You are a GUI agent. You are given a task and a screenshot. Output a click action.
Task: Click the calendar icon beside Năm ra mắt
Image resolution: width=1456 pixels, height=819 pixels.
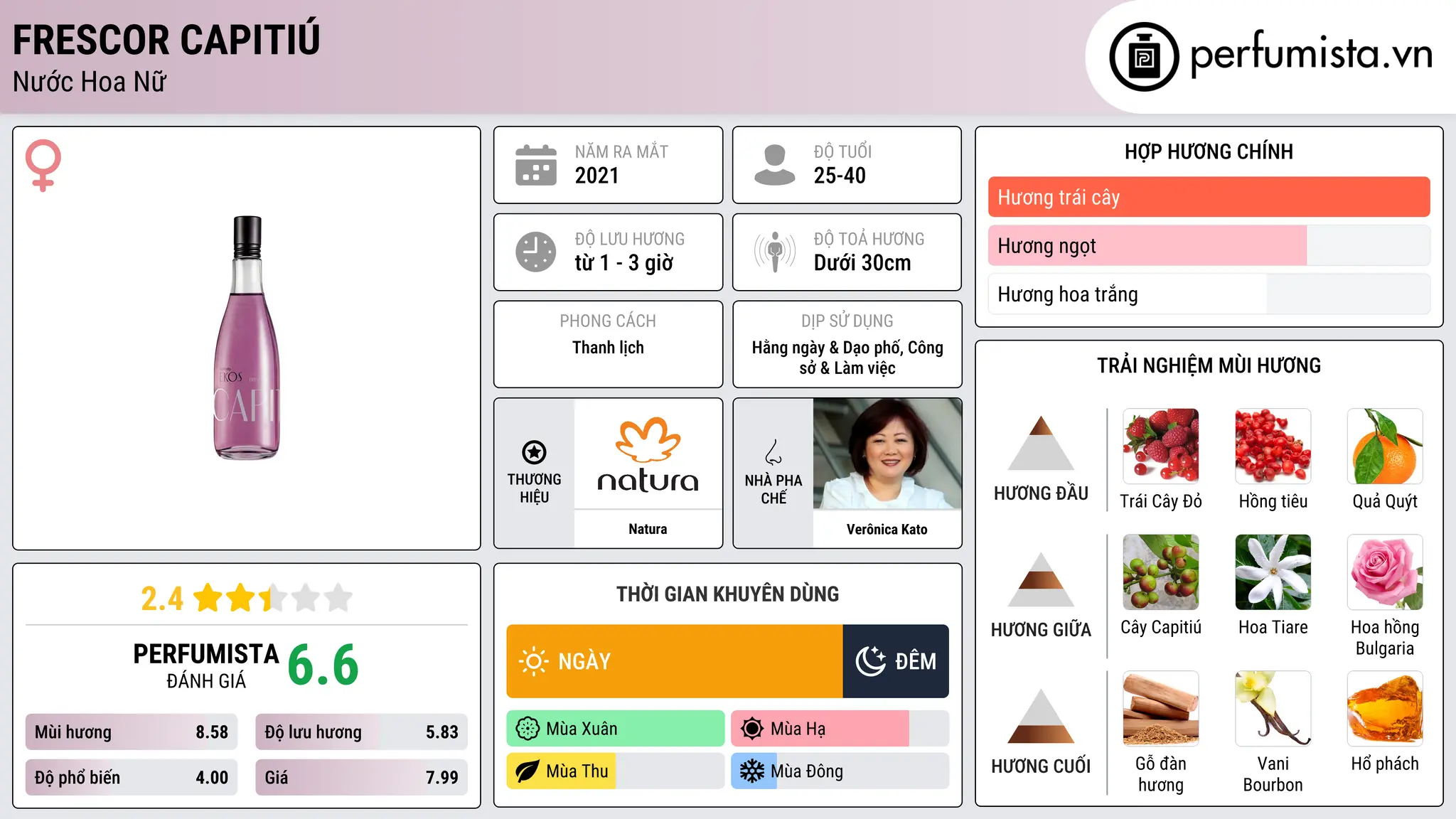(x=536, y=165)
